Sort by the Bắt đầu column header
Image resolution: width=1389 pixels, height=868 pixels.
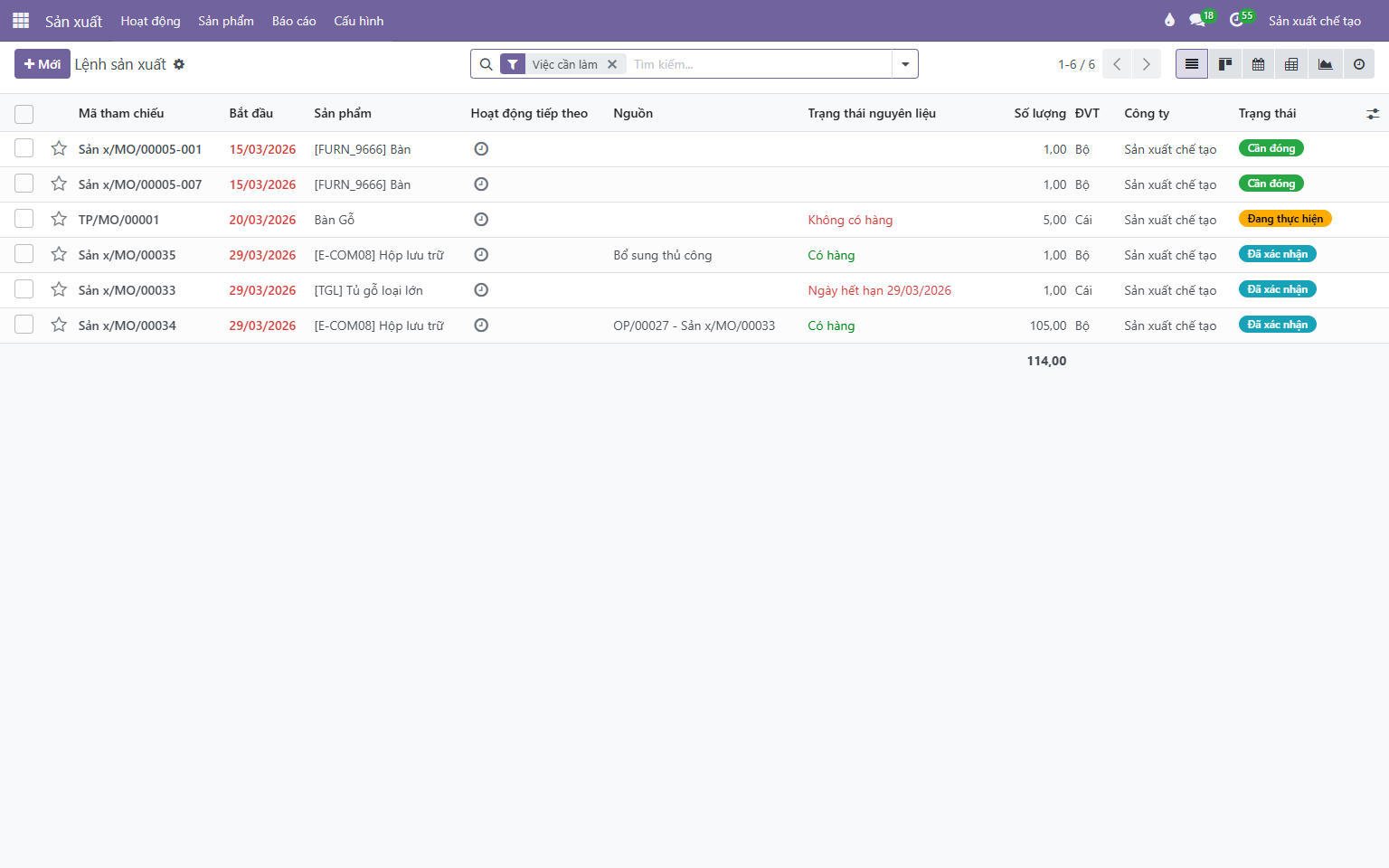click(x=251, y=113)
